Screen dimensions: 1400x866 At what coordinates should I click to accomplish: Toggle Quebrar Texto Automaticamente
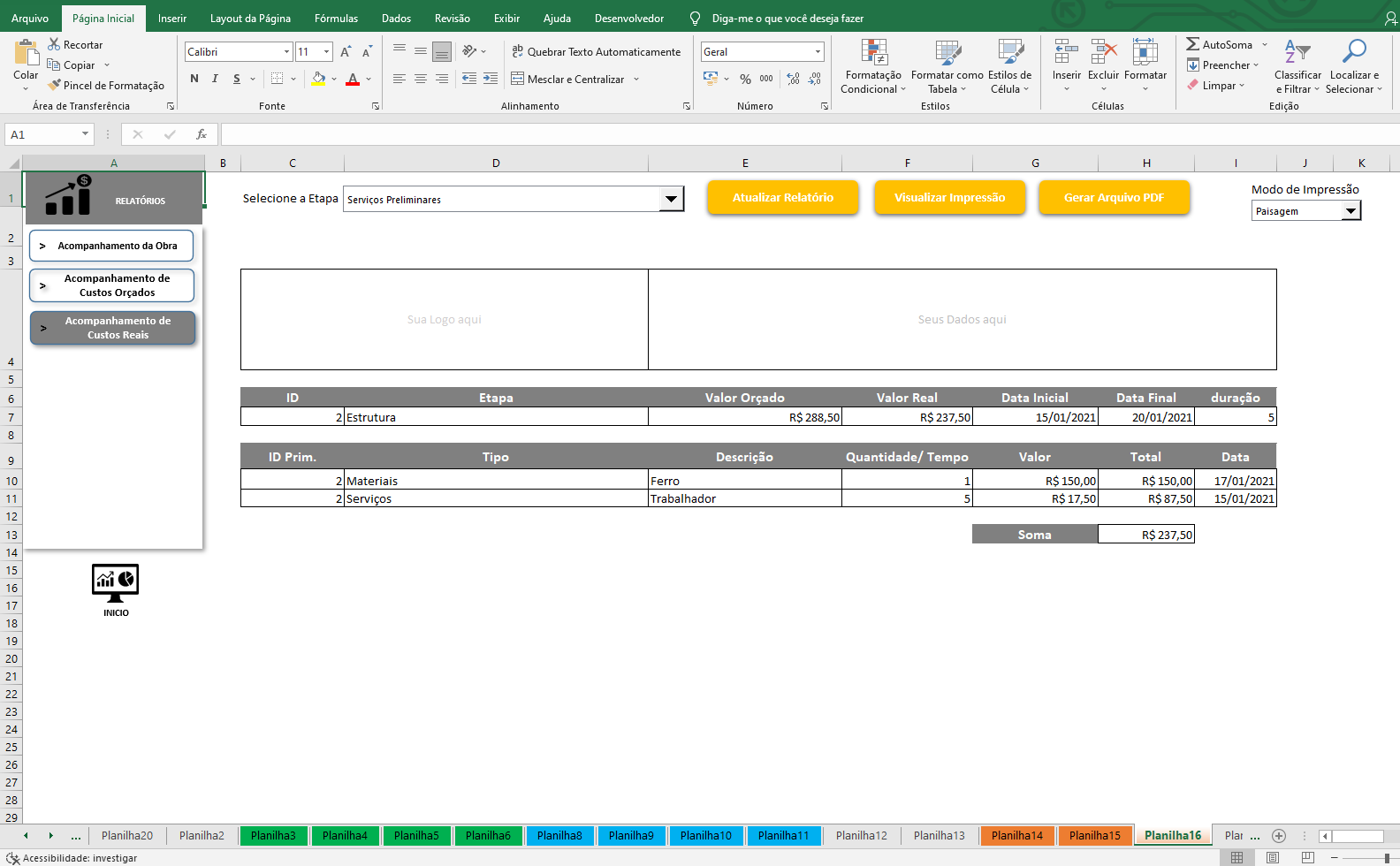pos(597,52)
